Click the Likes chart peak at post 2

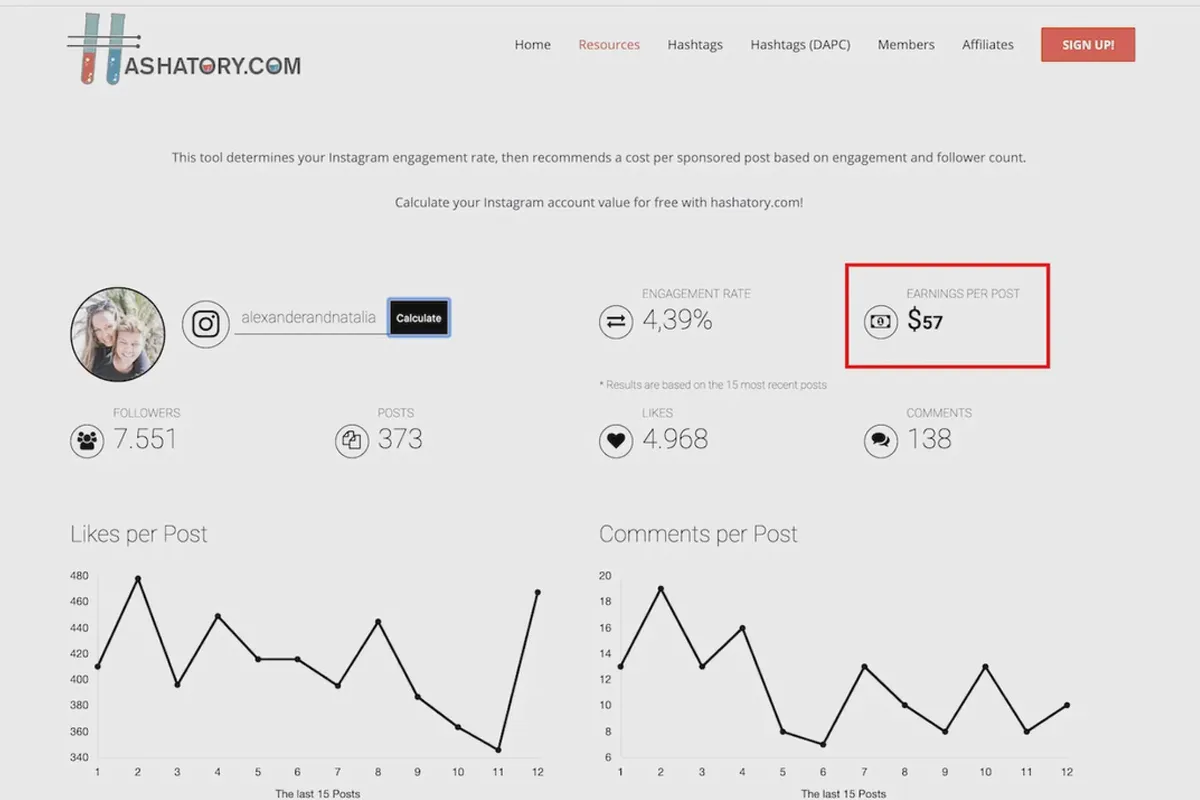point(138,578)
